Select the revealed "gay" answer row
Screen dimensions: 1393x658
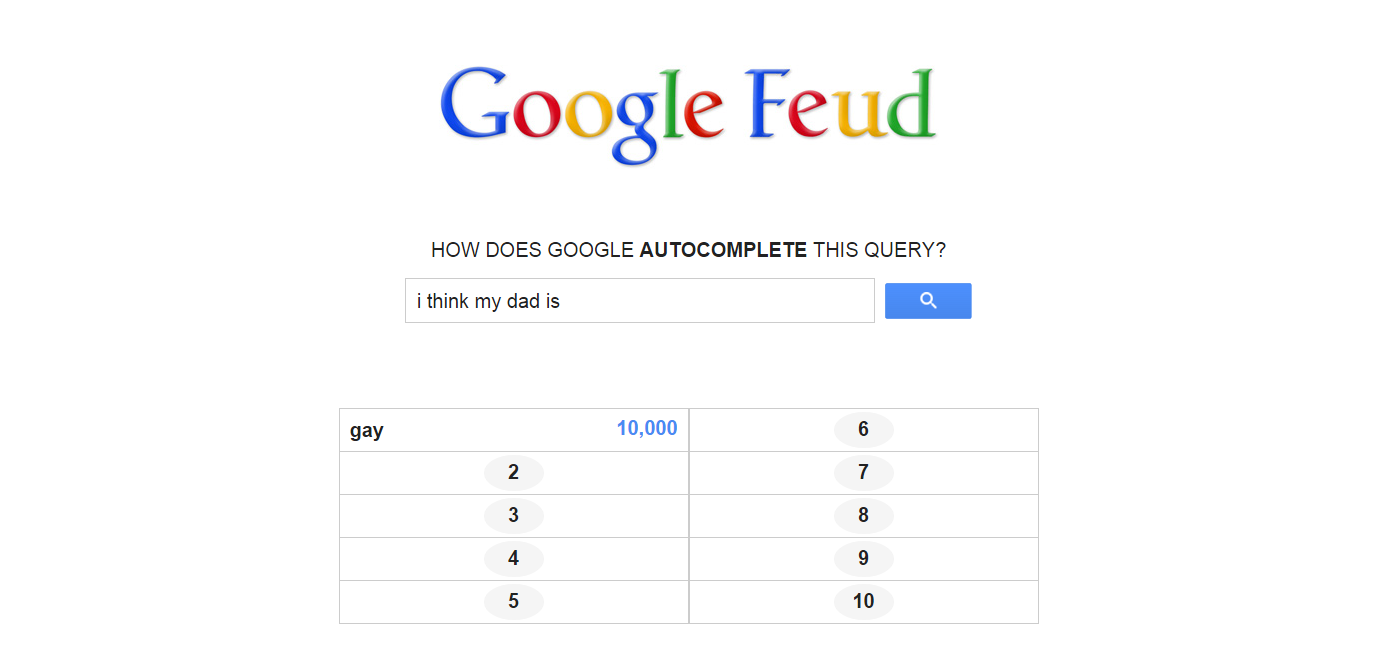(514, 430)
